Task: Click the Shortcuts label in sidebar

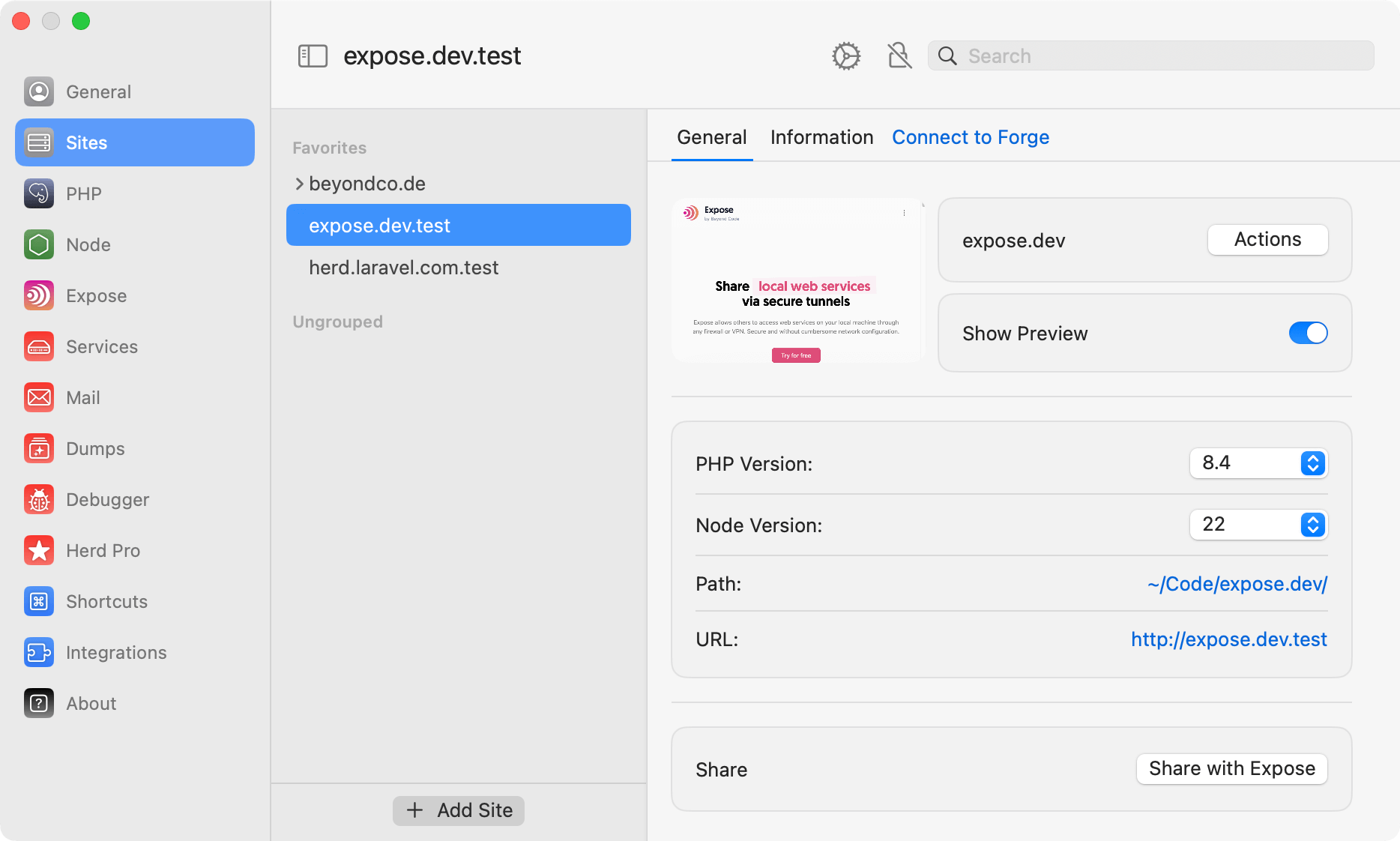Action: click(x=106, y=601)
